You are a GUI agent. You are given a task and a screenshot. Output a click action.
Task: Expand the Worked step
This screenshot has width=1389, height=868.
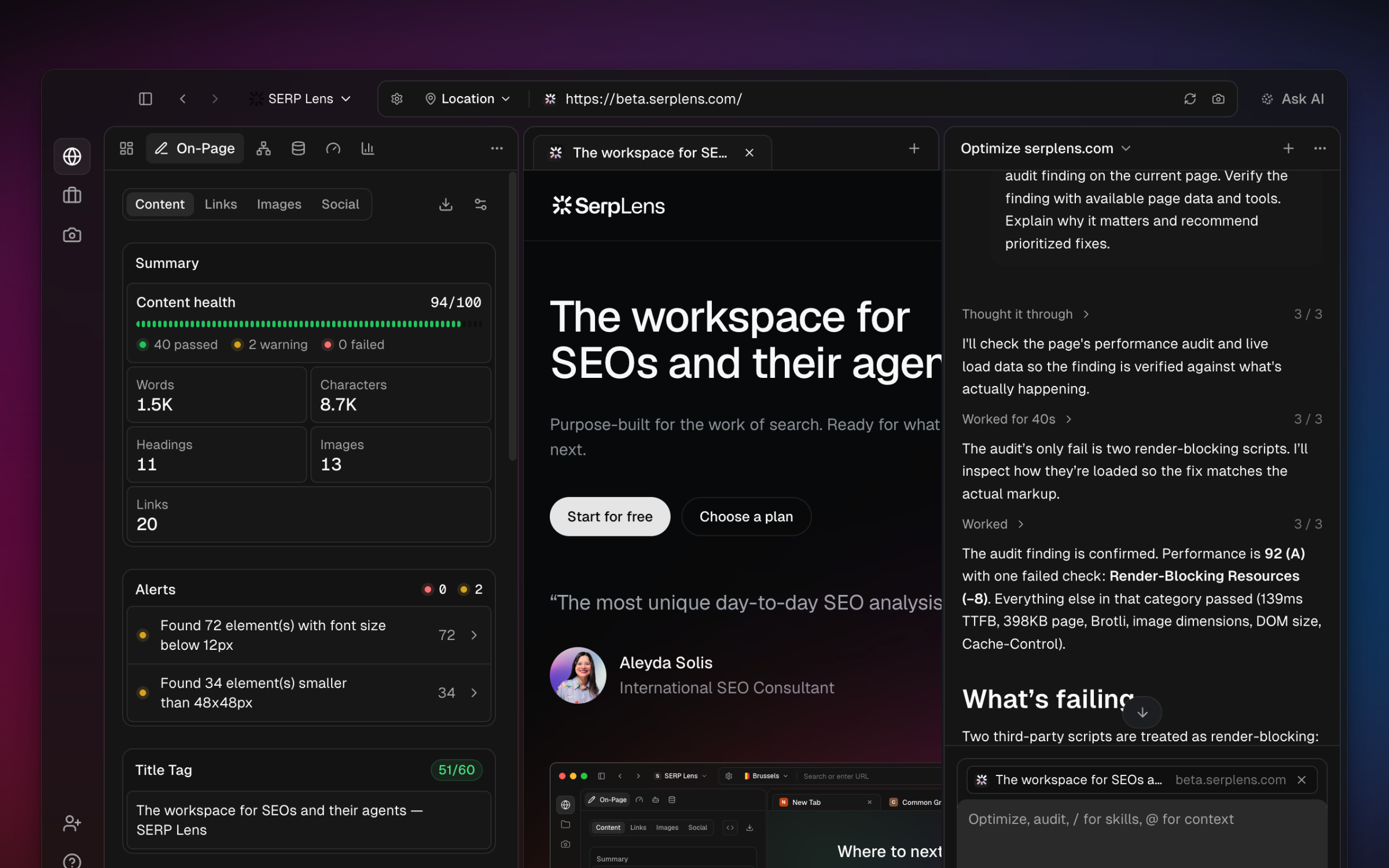click(993, 524)
